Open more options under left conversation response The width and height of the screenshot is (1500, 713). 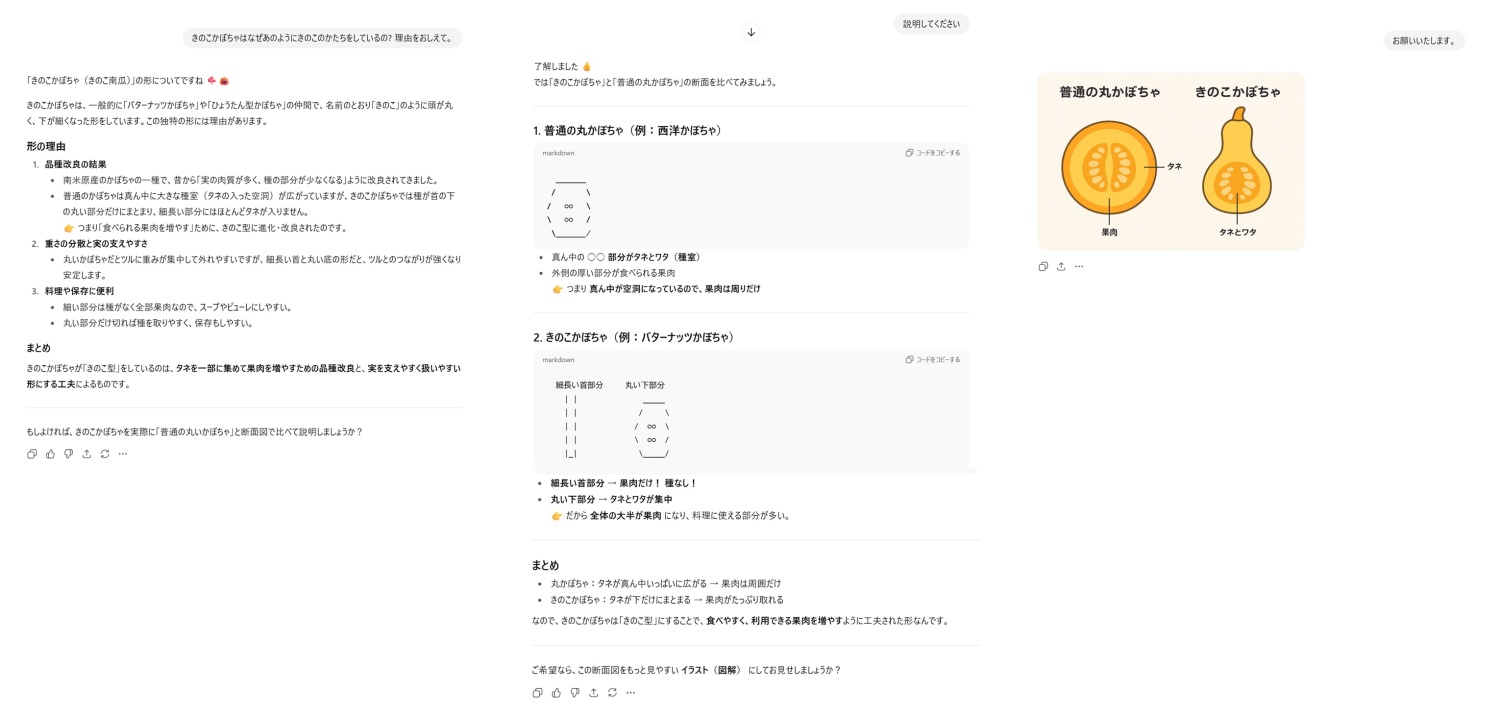coord(123,454)
